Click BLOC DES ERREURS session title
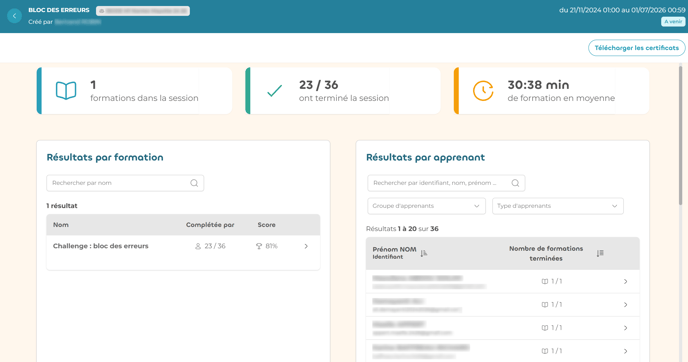The height and width of the screenshot is (362, 688). coord(59,10)
